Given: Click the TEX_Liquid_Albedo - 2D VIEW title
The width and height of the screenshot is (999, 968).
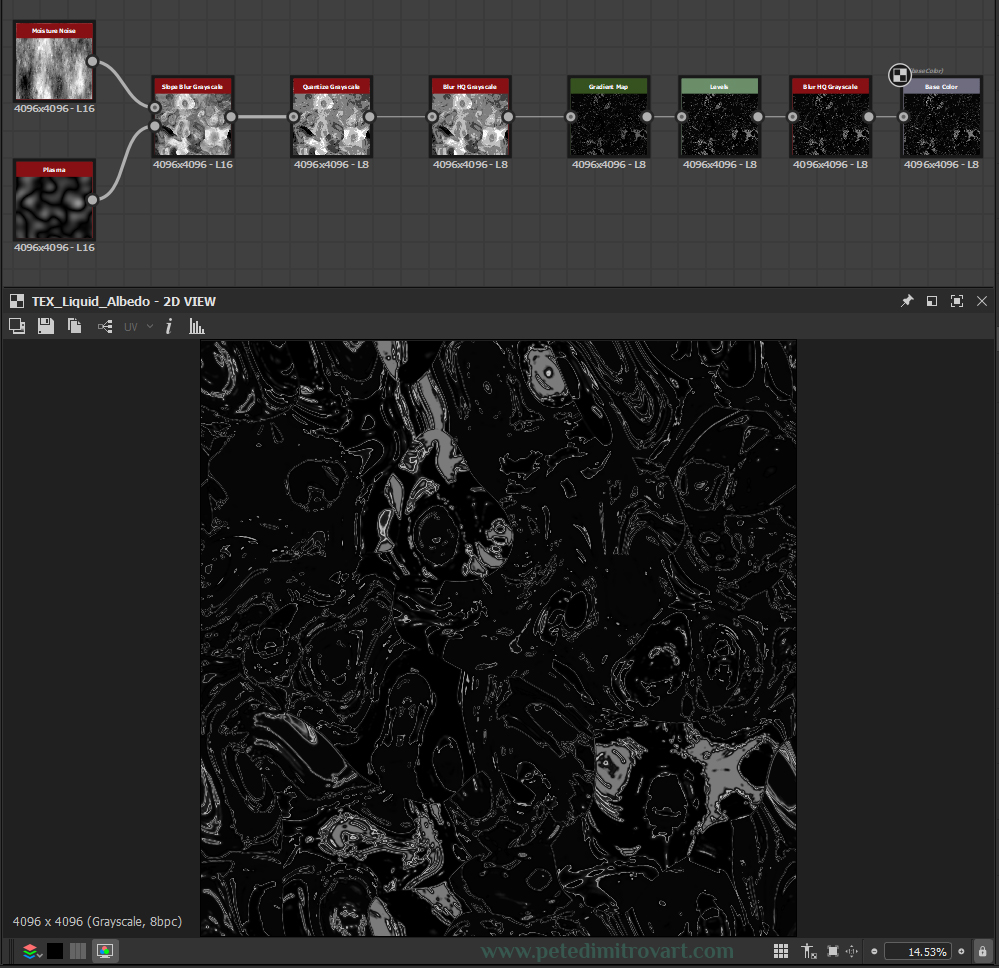Looking at the screenshot, I should (x=124, y=301).
